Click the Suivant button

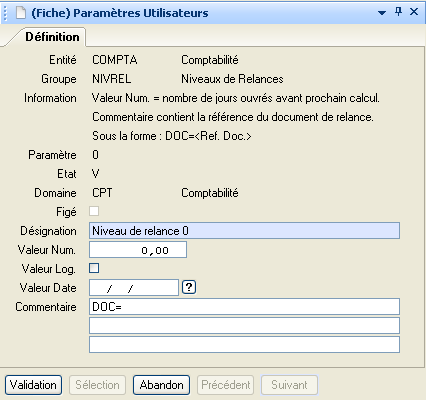289,385
